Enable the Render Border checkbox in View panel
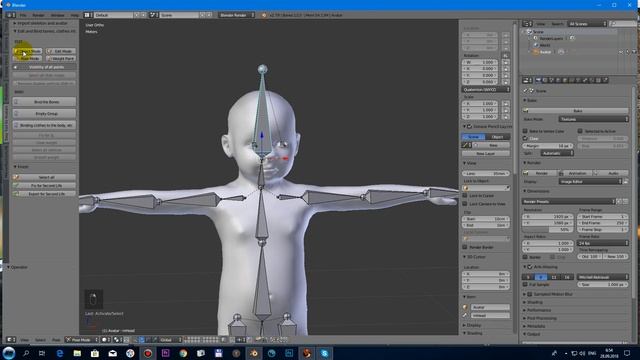Viewport: 640px width, 360px height. 465,247
